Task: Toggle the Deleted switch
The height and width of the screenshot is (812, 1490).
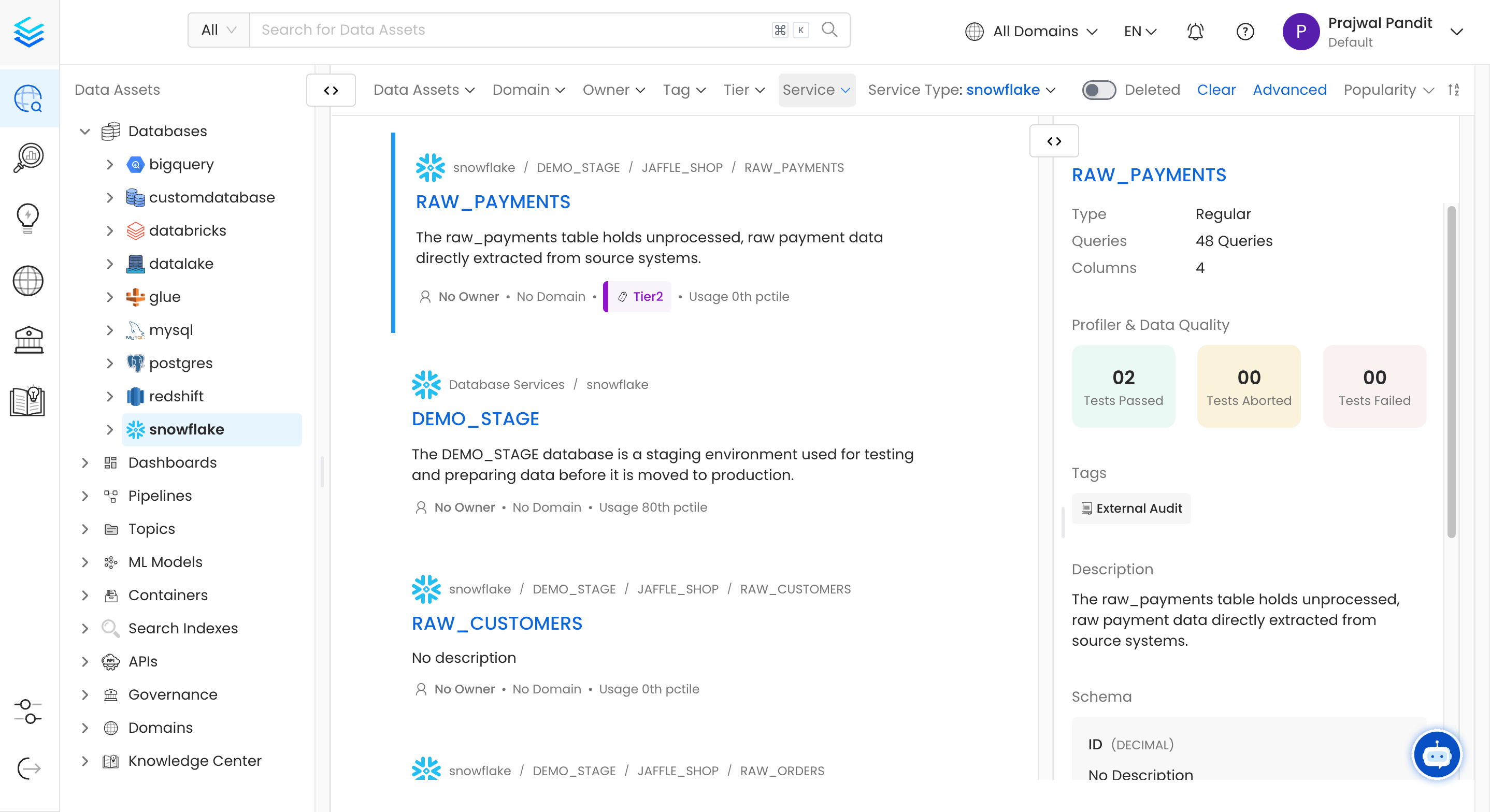Action: 1099,90
